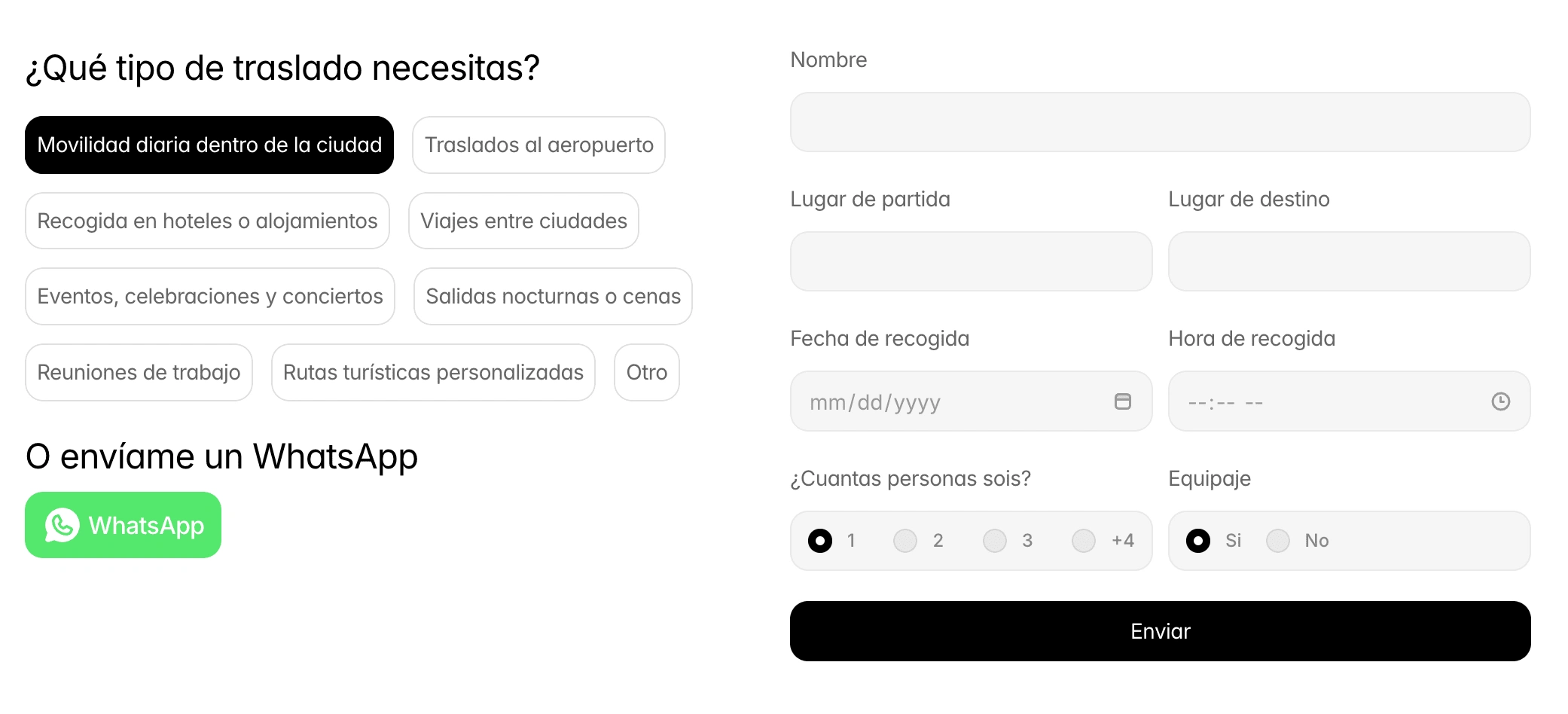Select Eventos, celebraciones y conciertos chip
This screenshot has width=1568, height=714.
(210, 296)
